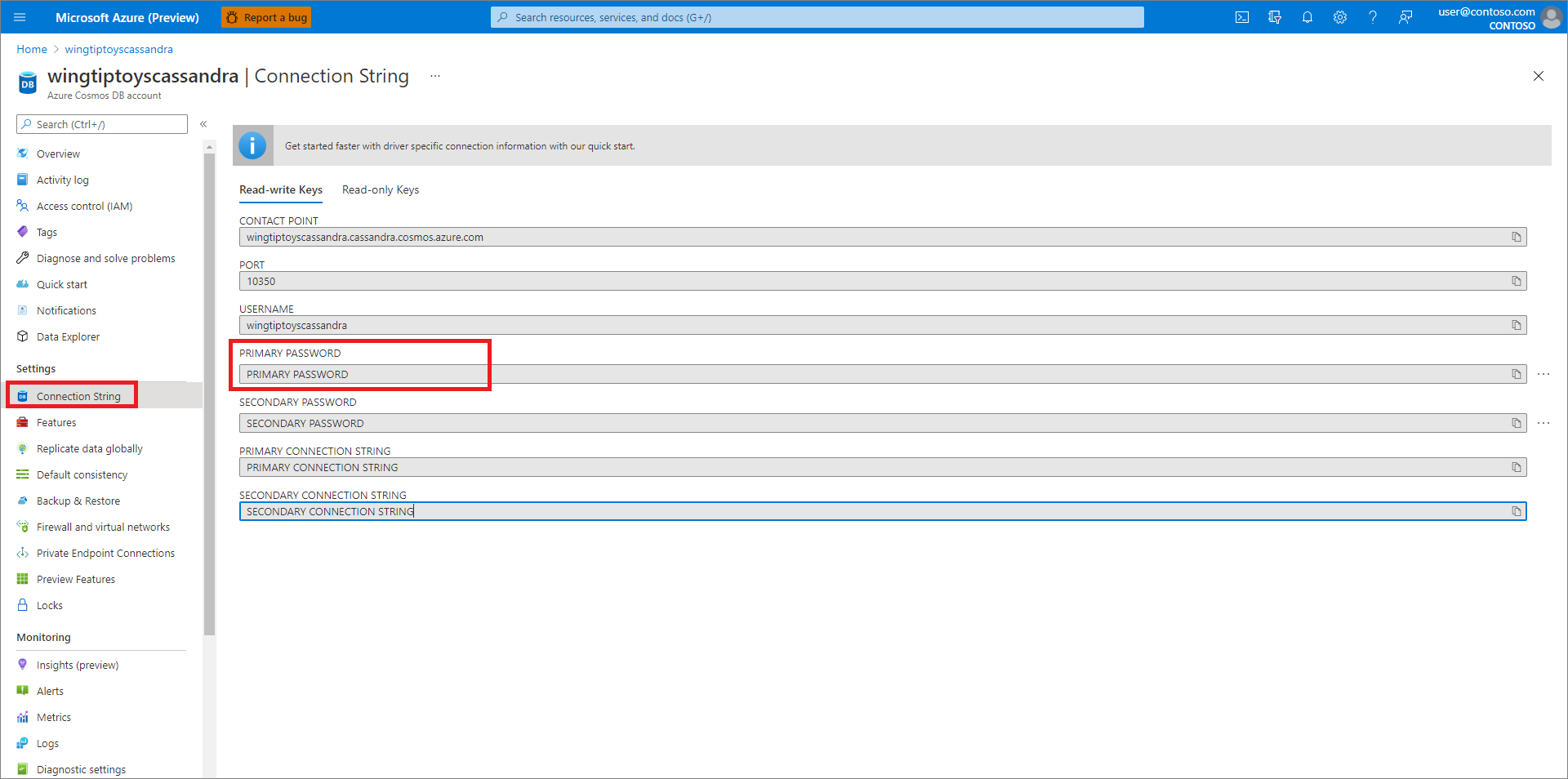Viewport: 1568px width, 779px height.
Task: Select Firewall and virtual networks setting
Action: click(104, 526)
